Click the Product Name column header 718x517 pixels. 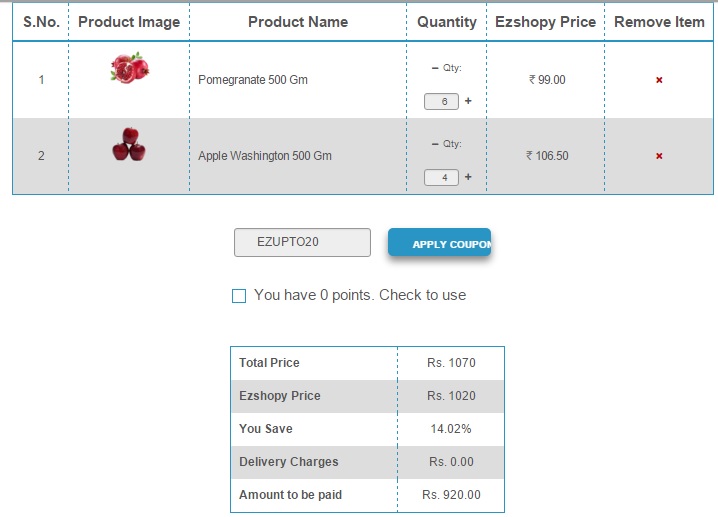point(298,22)
